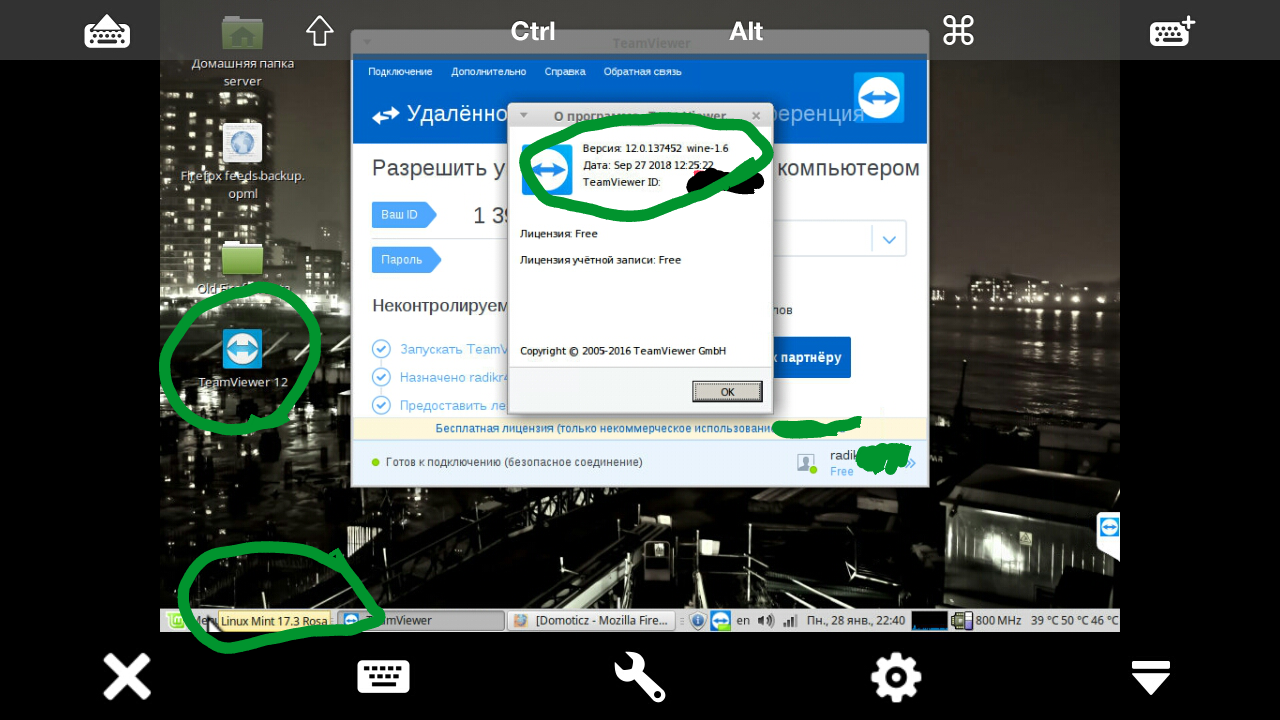Viewport: 1280px width, 720px height.
Task: Click the volume speaker icon in the tray
Action: click(x=766, y=621)
